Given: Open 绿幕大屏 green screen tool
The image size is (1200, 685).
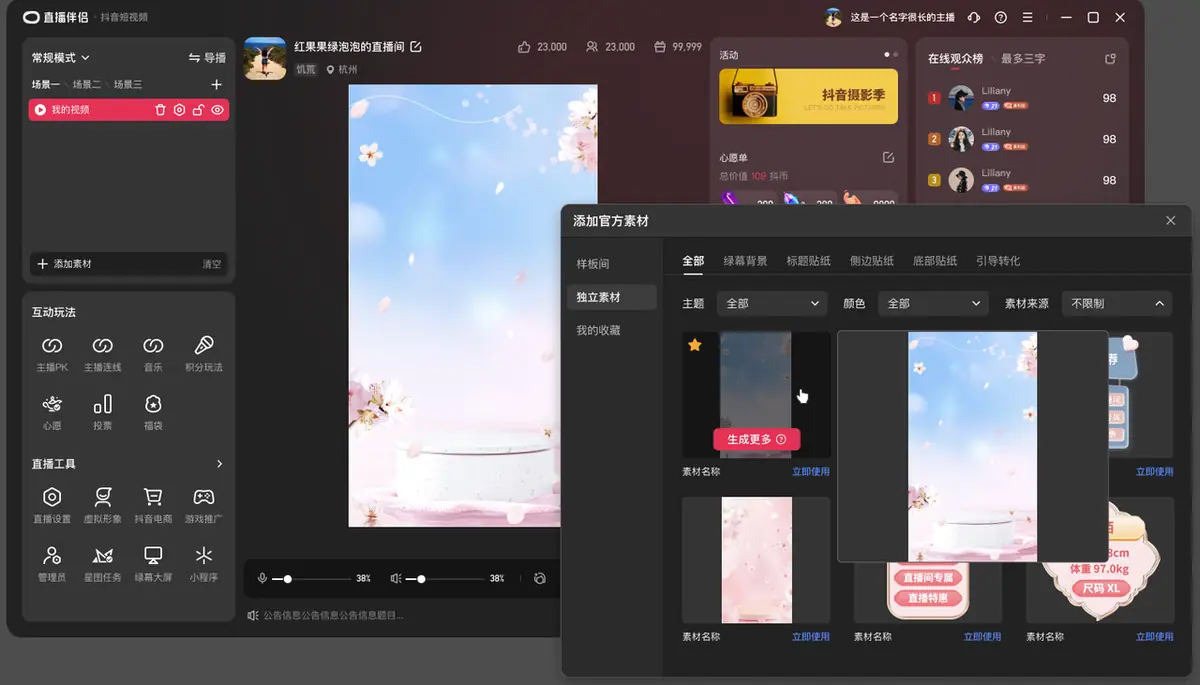Looking at the screenshot, I should tap(153, 563).
